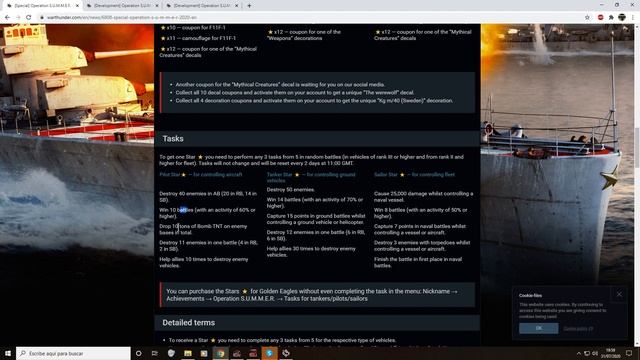Click the Sailor Star controlling fleet heading
Viewport: 640px width, 360px height.
tap(414, 175)
